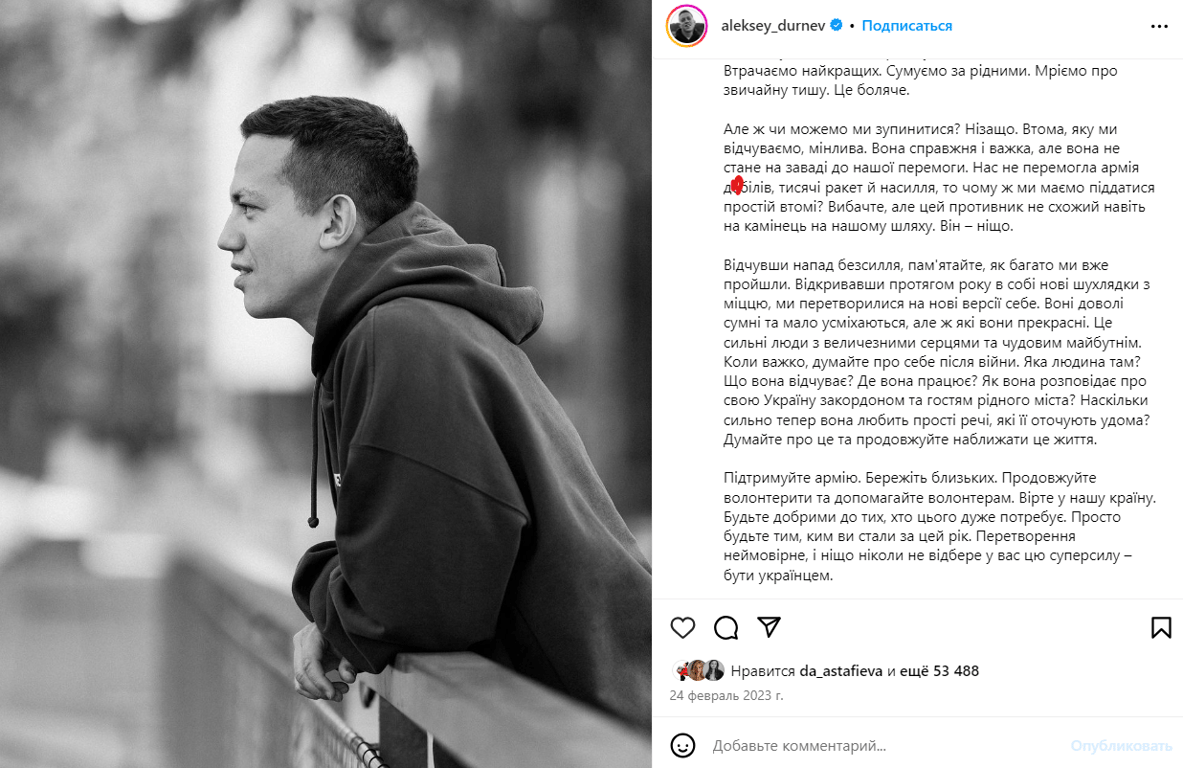Viewport: 1183px width, 768px height.
Task: Open the emoji picker smiley icon
Action: [x=683, y=745]
